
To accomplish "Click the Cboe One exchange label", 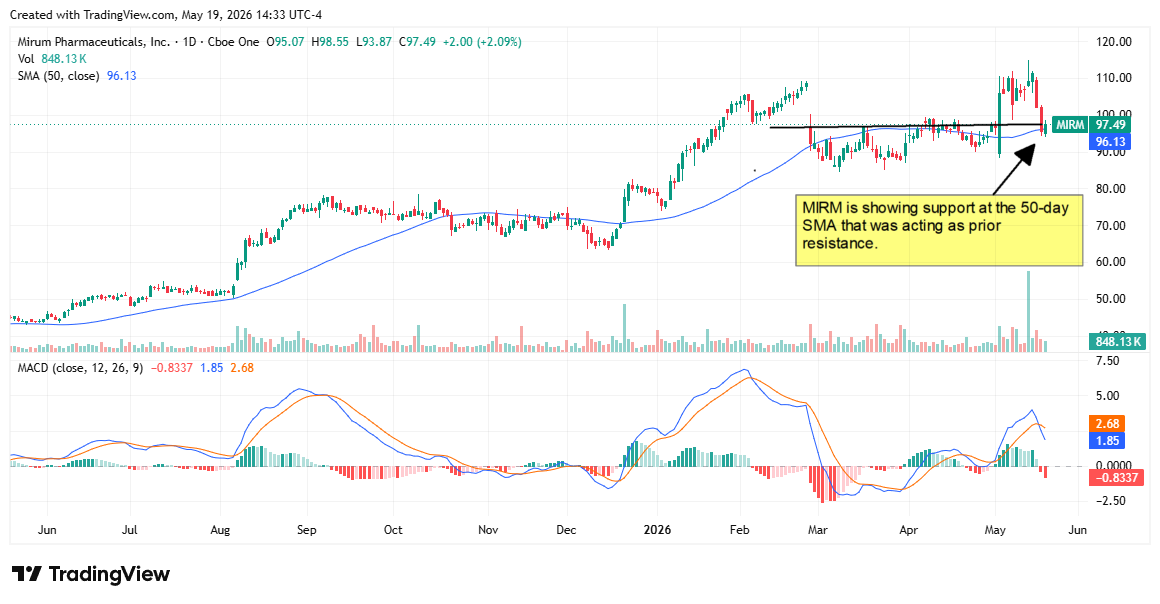I will (234, 42).
